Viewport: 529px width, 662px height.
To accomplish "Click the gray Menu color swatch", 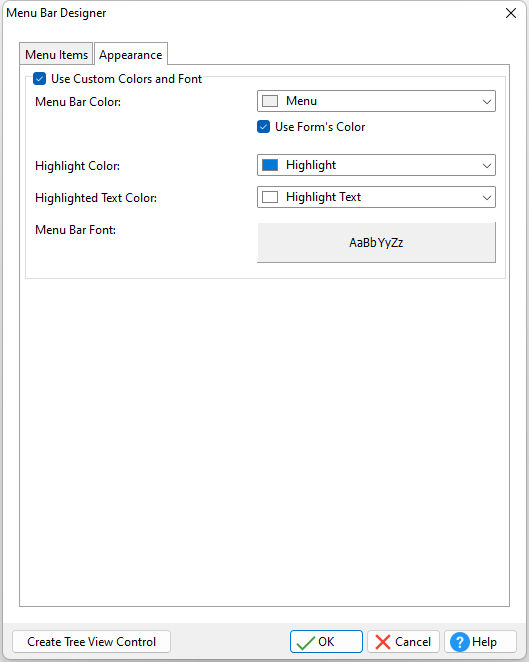I will pos(270,101).
